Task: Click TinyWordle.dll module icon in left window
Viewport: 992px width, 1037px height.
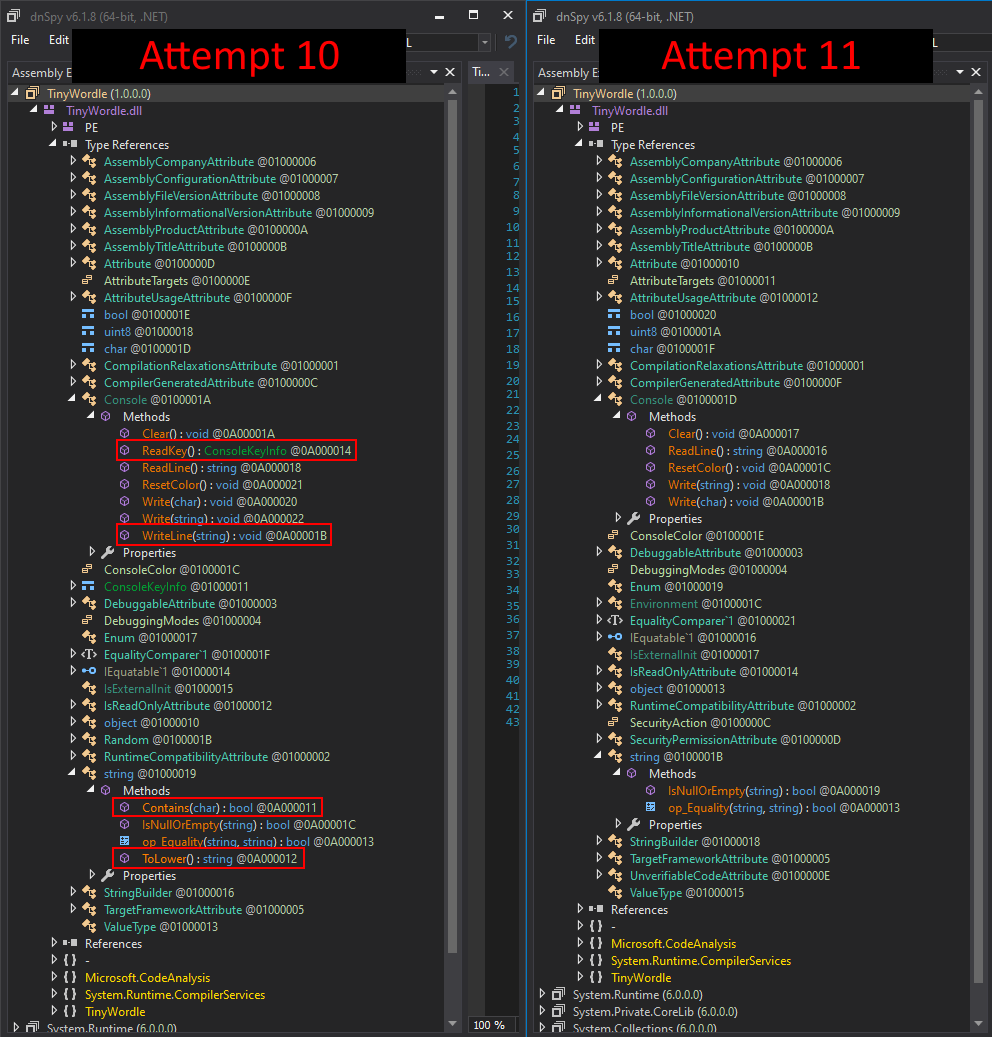Action: point(49,110)
